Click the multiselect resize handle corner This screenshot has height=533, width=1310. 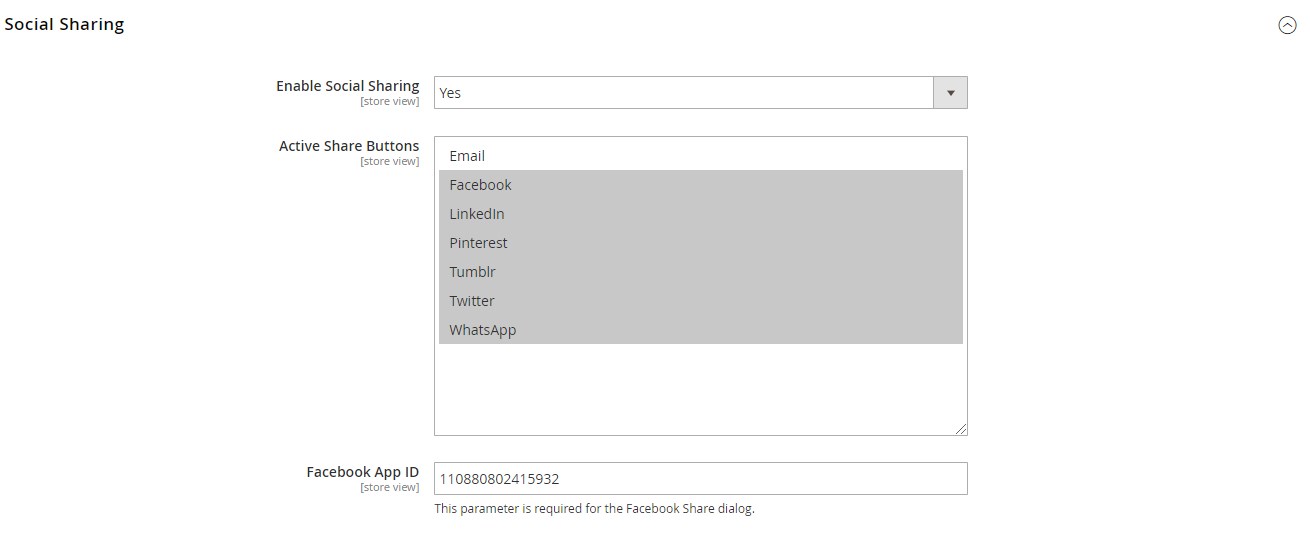pyautogui.click(x=961, y=429)
